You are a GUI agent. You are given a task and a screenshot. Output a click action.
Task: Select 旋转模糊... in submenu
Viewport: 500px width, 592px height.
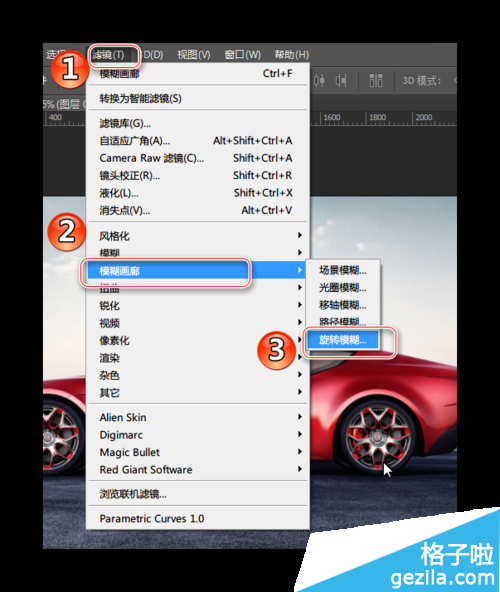coord(343,340)
